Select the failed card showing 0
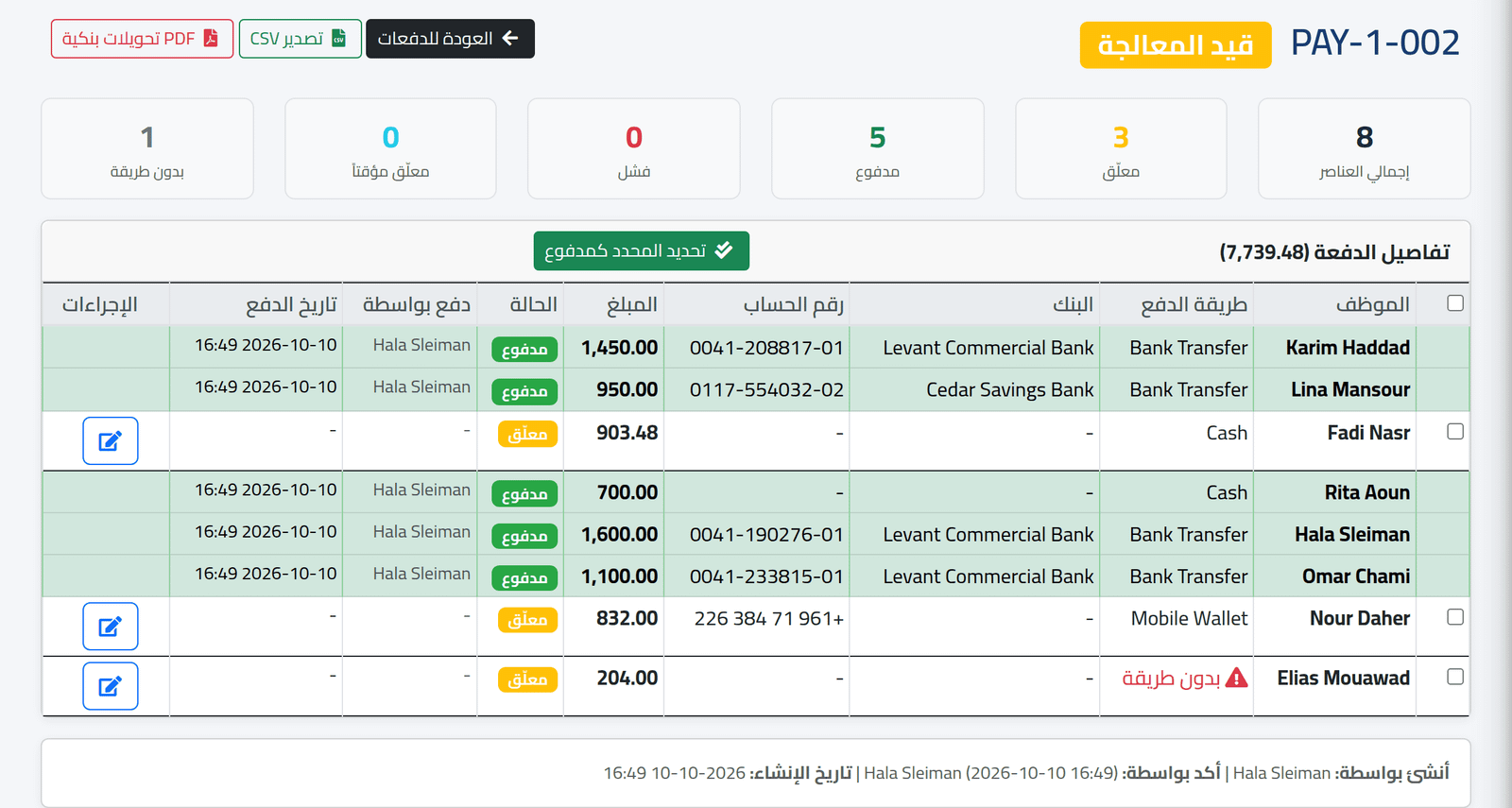The height and width of the screenshot is (808, 1512). (x=633, y=148)
